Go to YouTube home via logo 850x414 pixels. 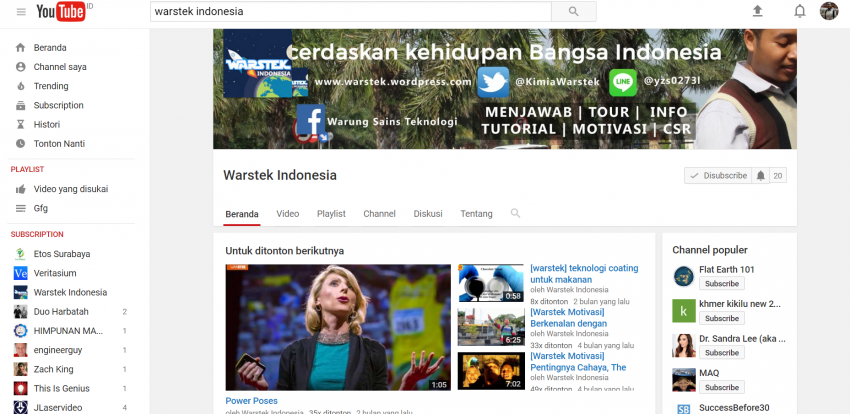(61, 11)
